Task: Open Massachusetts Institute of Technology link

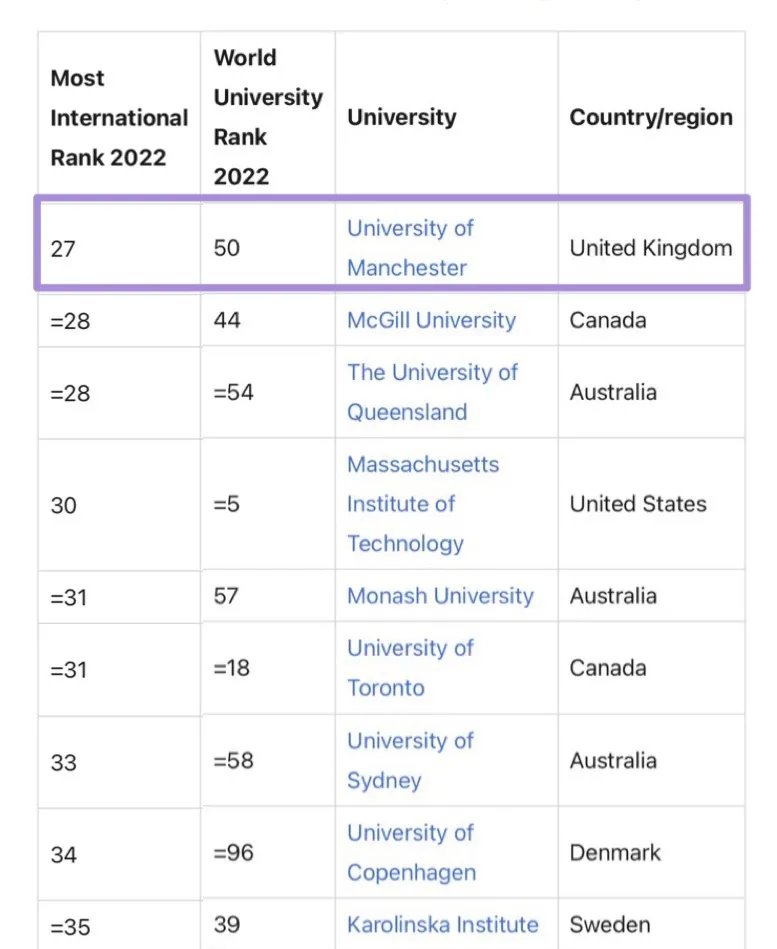Action: [423, 504]
